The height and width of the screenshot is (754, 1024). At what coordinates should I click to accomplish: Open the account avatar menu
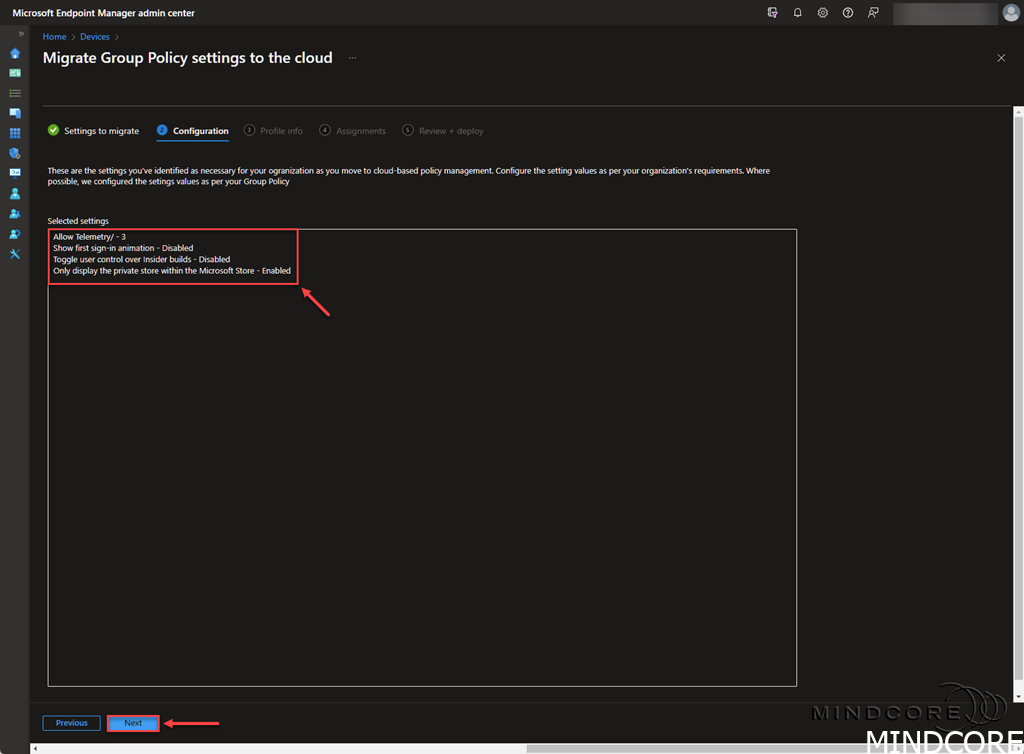click(x=1011, y=13)
